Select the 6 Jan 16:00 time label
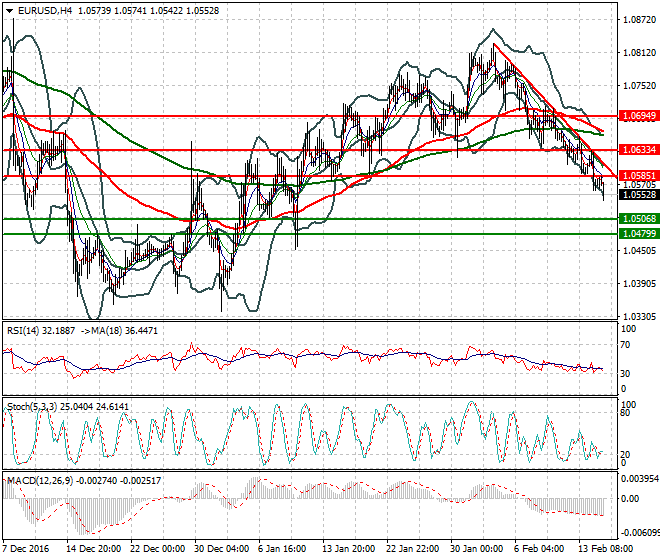This screenshot has height=560, width=660. coord(282,549)
